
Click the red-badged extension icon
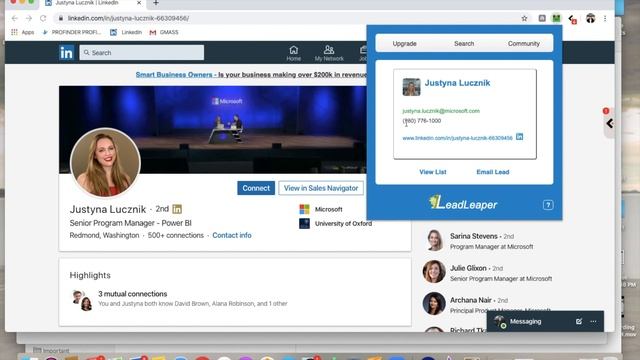point(572,19)
